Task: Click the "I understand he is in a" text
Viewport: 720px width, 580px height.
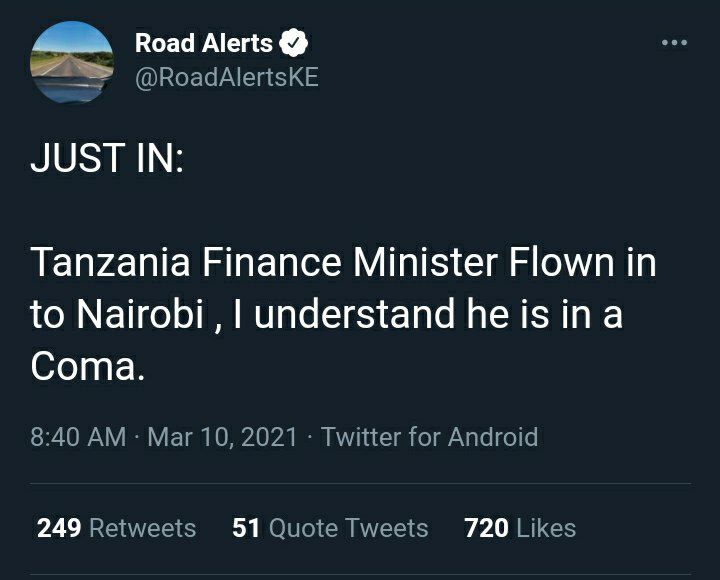Action: 428,315
